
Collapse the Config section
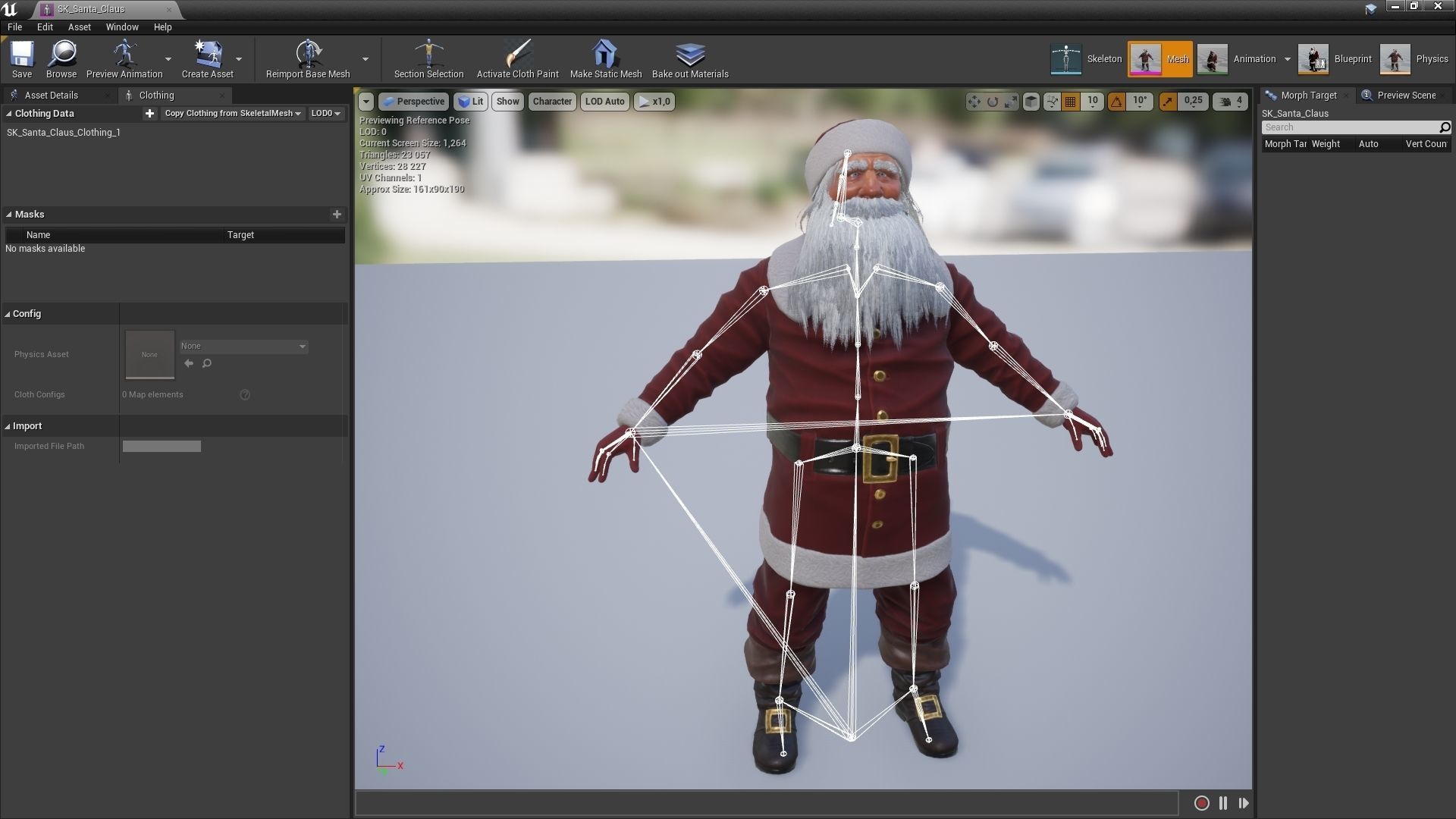click(x=8, y=314)
